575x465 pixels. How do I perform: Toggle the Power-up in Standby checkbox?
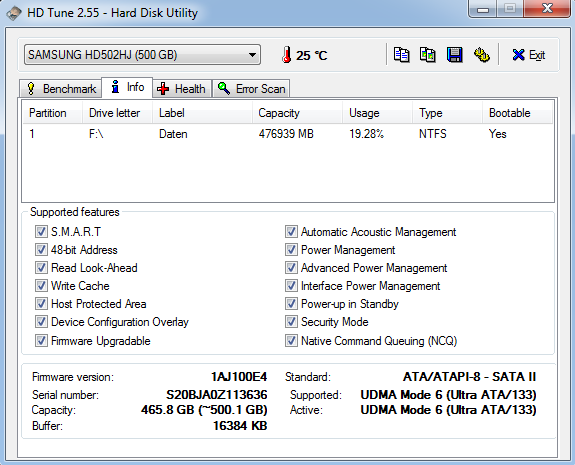coord(291,304)
